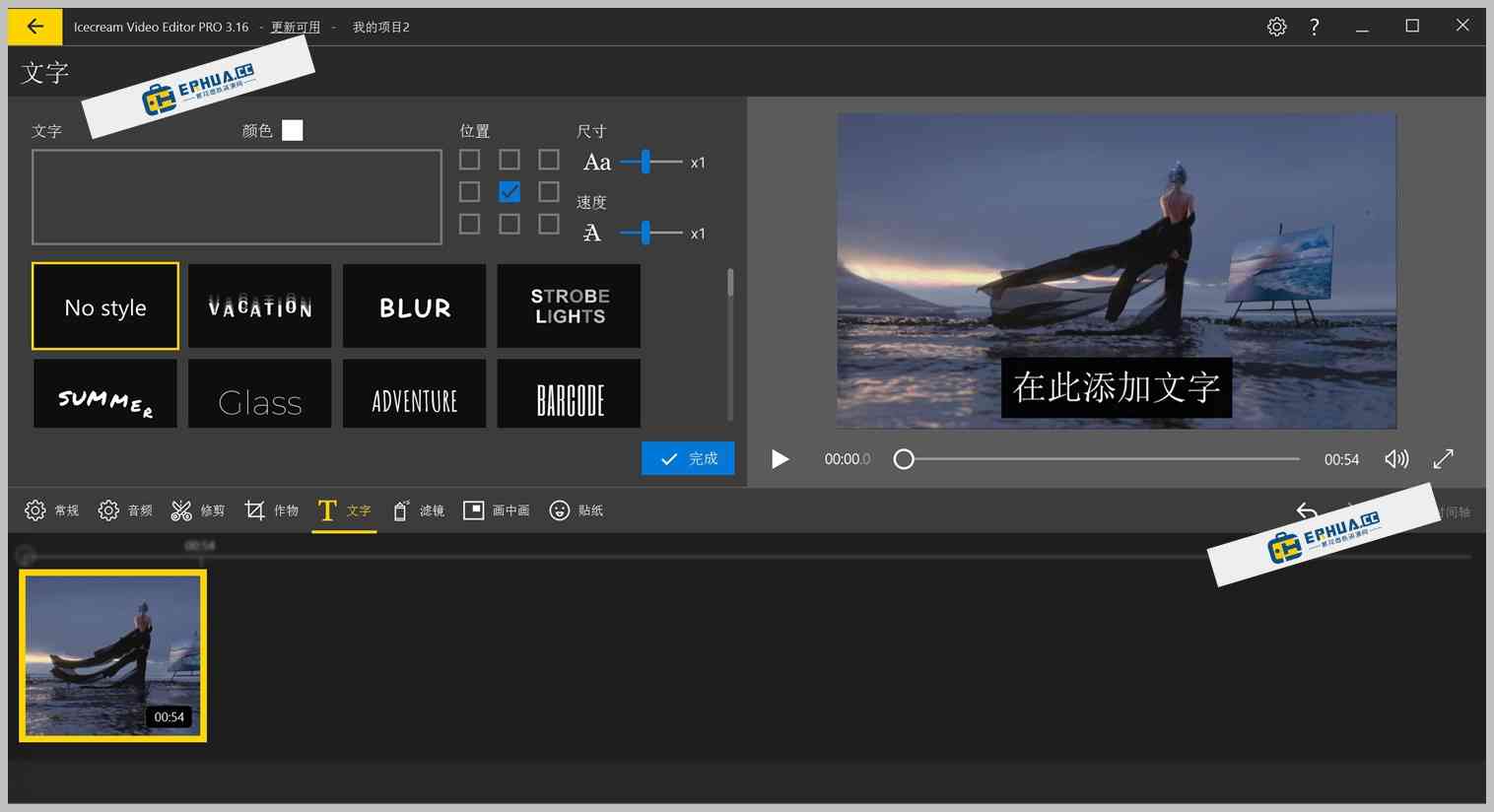
Task: Enable the top-left text position checkbox
Action: 470,159
